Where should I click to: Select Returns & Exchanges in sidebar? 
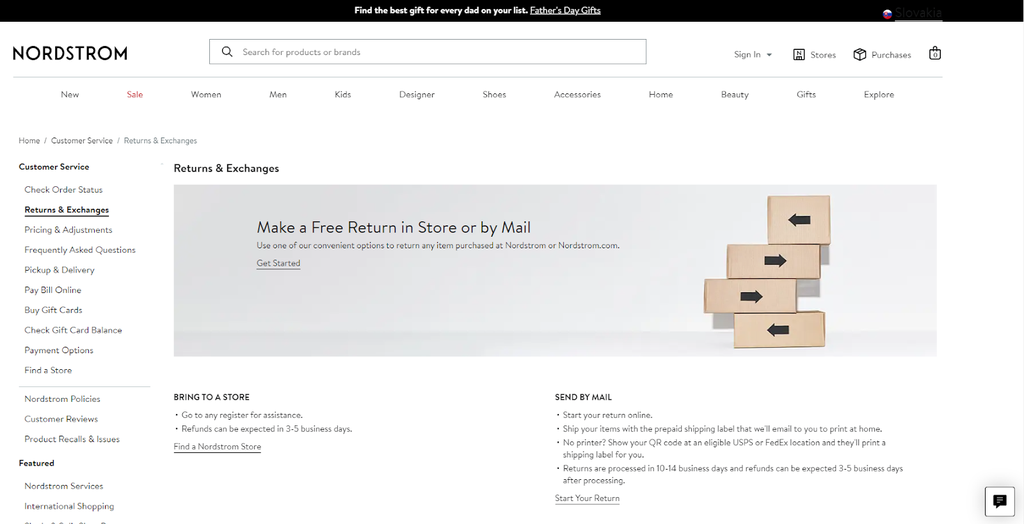coord(67,210)
